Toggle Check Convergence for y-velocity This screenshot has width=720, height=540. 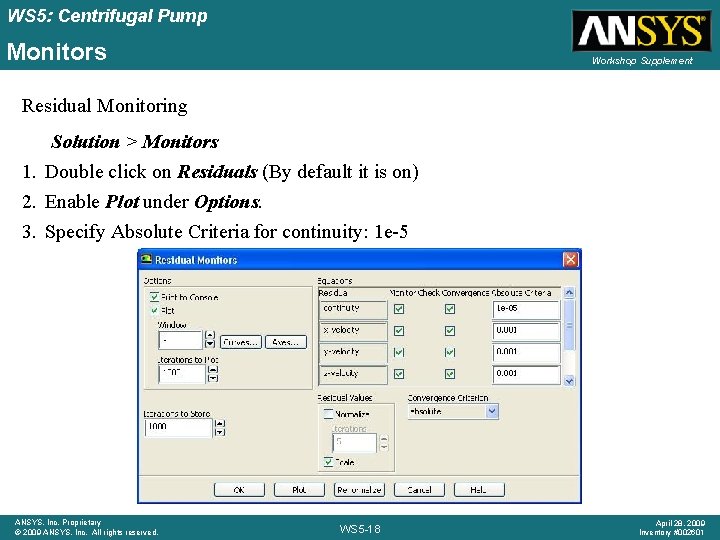450,352
